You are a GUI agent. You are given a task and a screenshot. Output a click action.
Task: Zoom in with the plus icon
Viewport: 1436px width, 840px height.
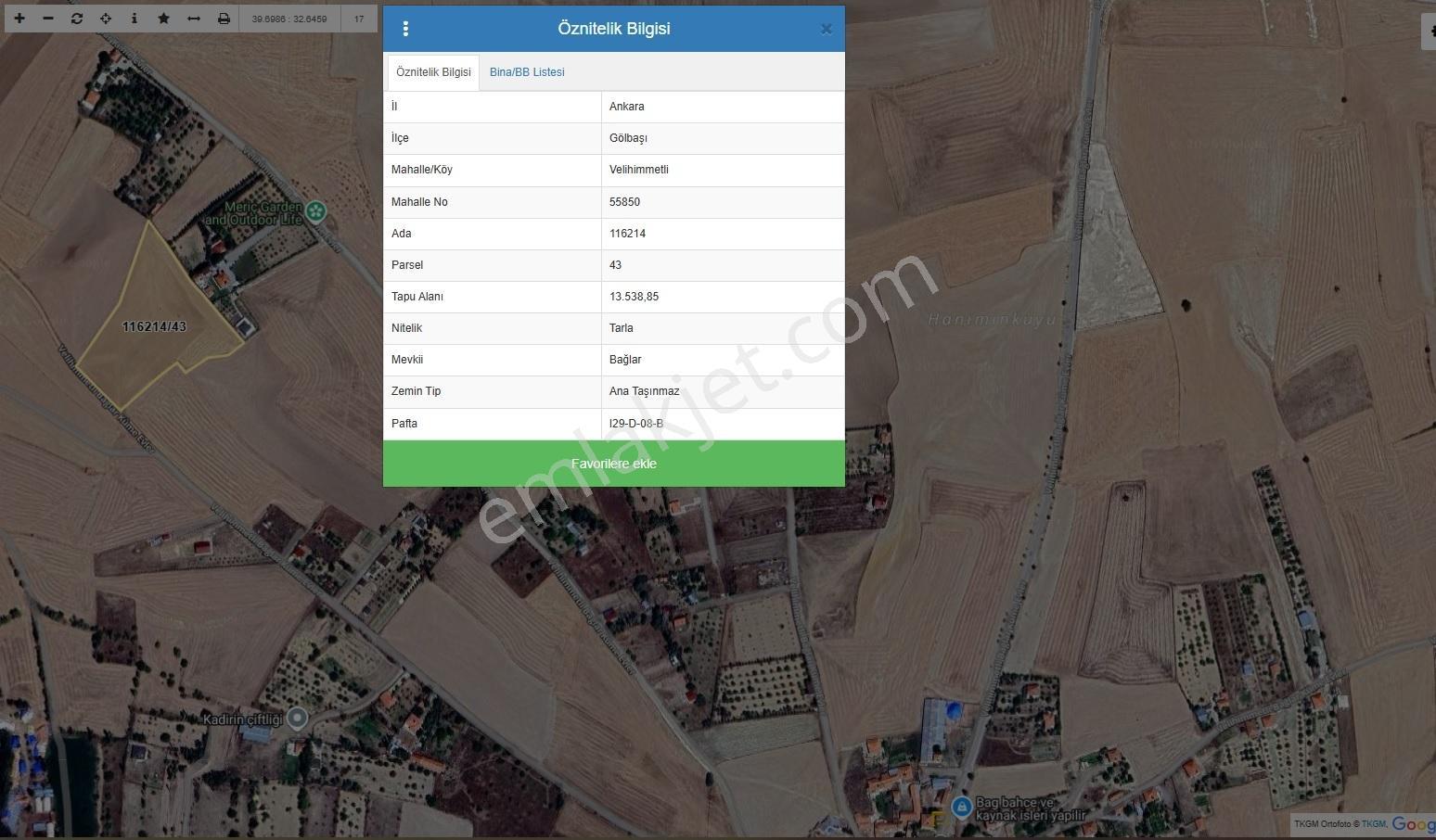pyautogui.click(x=19, y=19)
